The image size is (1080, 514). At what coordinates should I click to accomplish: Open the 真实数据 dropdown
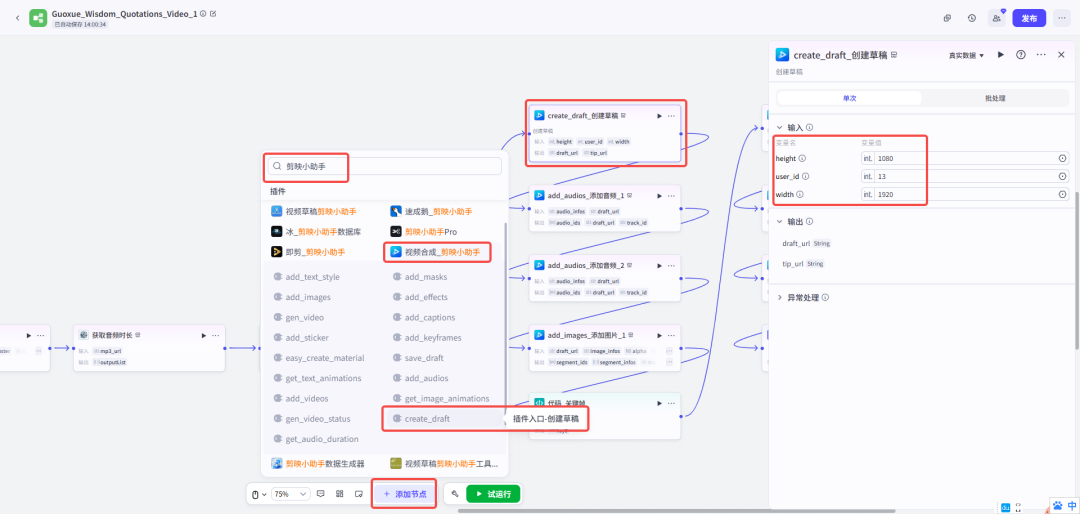click(966, 55)
